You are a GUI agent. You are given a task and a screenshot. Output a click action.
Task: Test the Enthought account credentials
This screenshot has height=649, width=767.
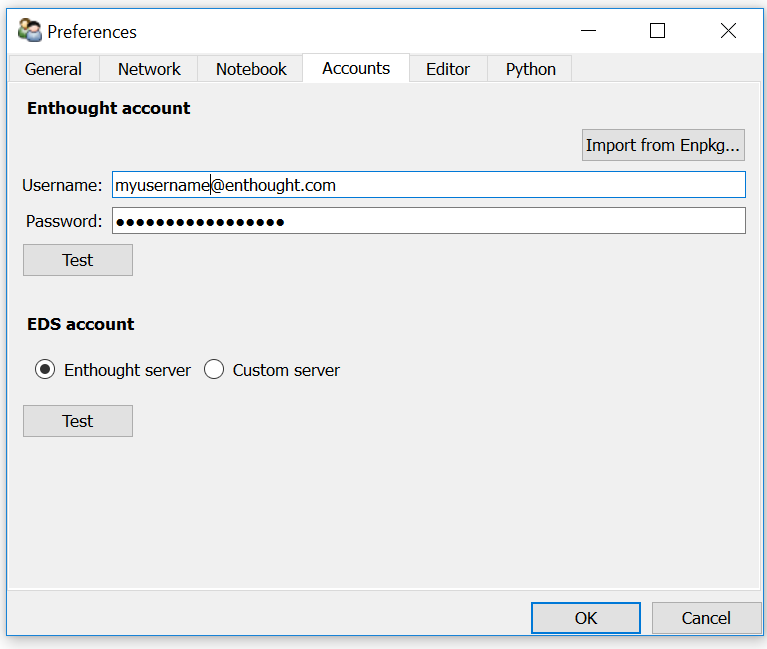[x=78, y=260]
